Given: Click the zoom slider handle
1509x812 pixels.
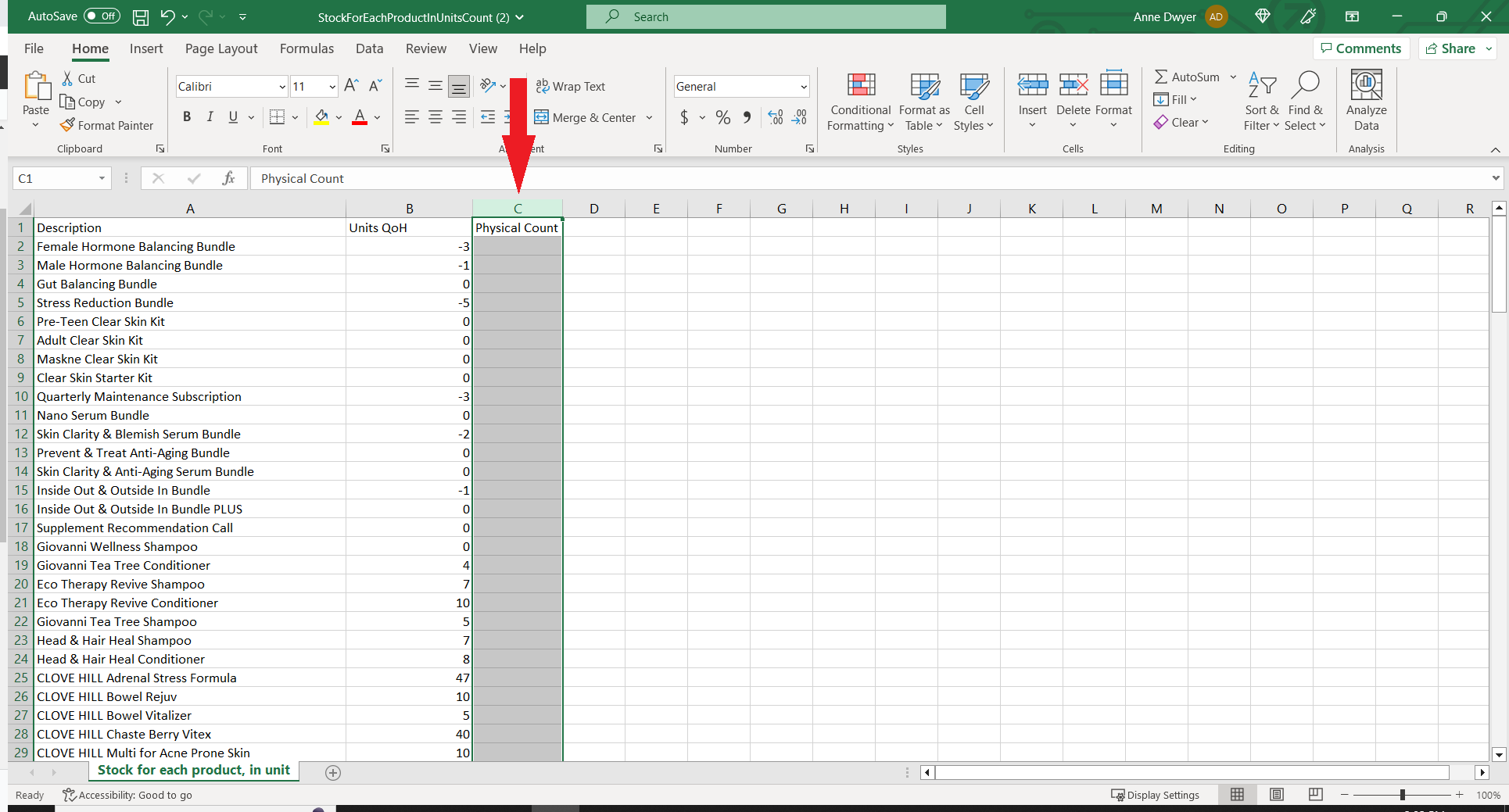Looking at the screenshot, I should tap(1402, 795).
